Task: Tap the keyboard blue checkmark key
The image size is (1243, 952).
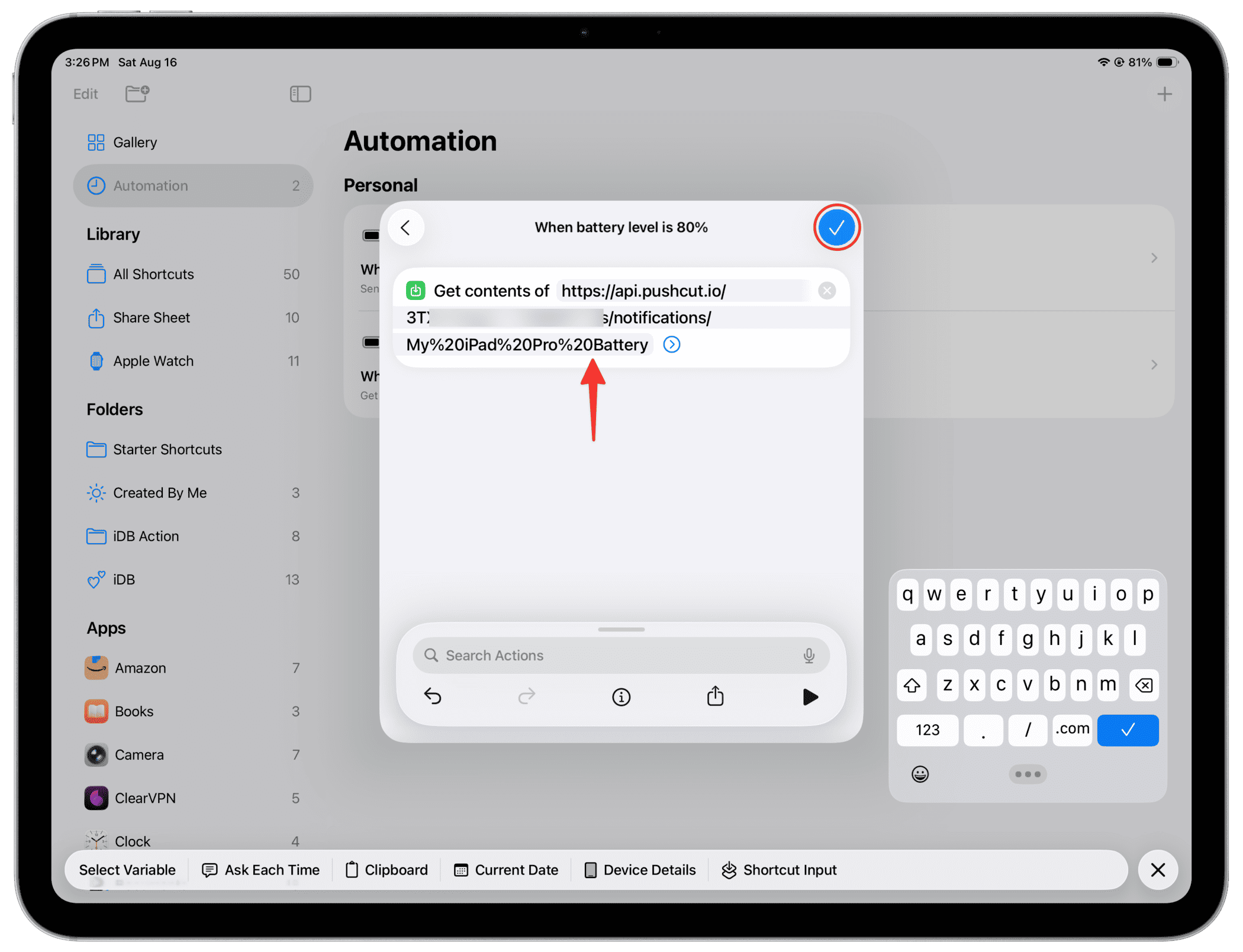Action: click(x=1128, y=730)
